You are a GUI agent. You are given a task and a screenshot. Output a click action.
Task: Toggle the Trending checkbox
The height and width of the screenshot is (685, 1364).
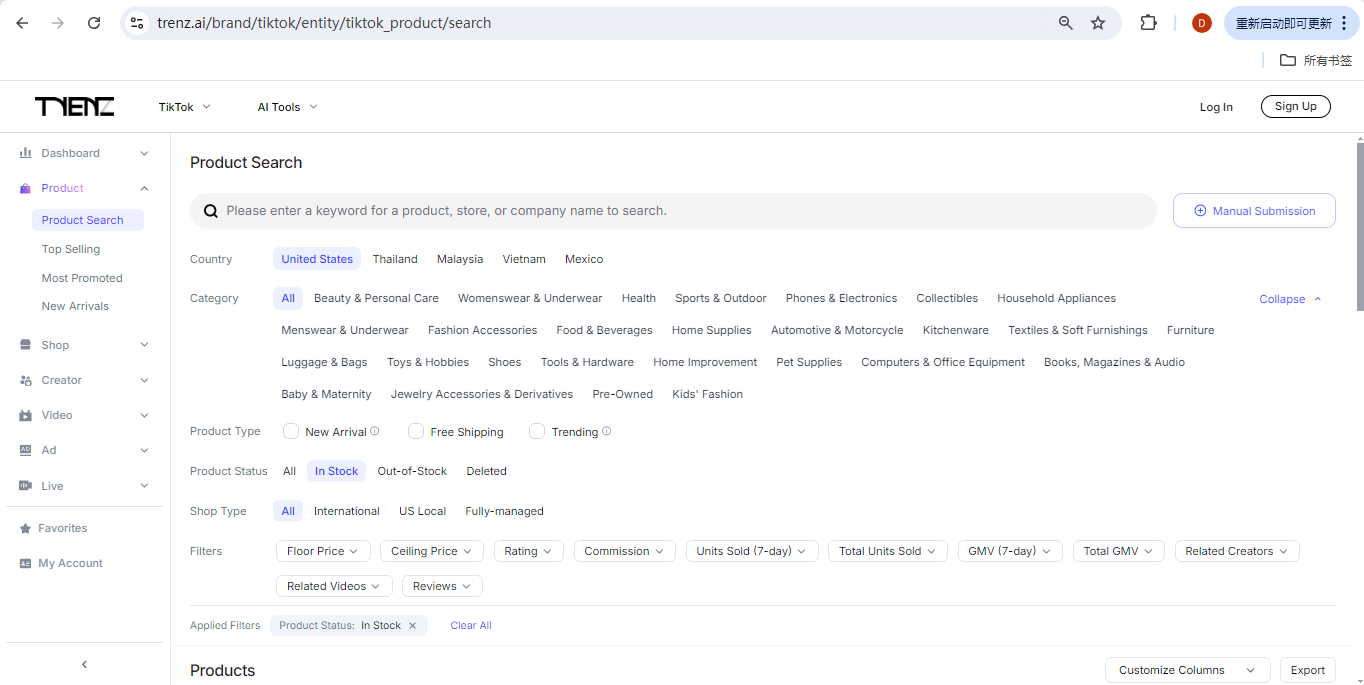click(537, 431)
